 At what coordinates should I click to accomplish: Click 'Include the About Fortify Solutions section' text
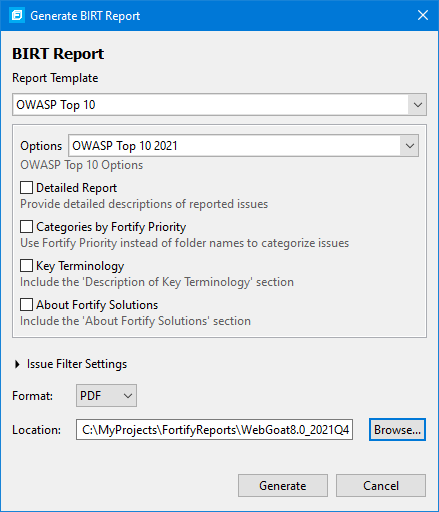(135, 321)
